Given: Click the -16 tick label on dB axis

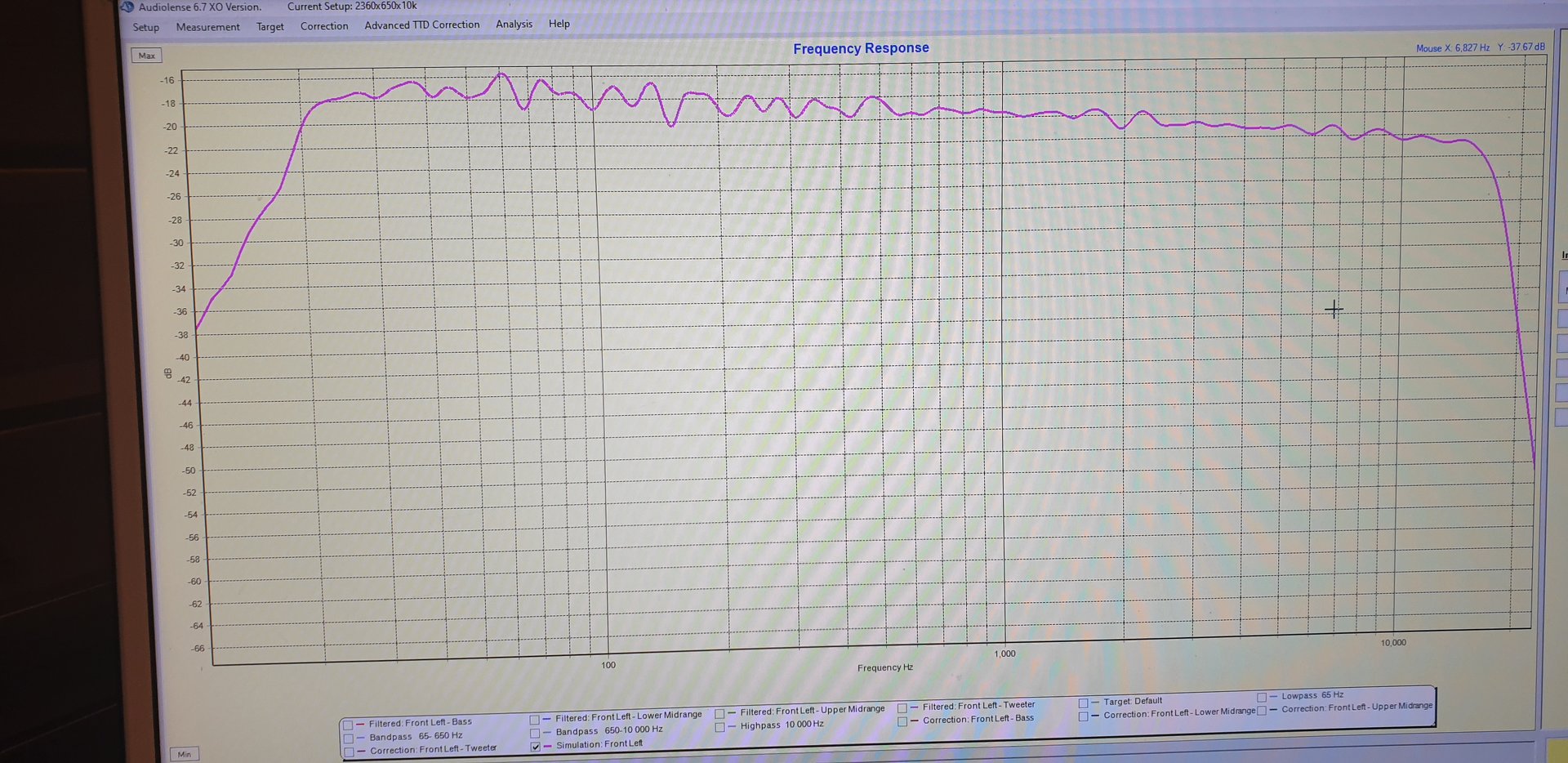Looking at the screenshot, I should pyautogui.click(x=167, y=80).
